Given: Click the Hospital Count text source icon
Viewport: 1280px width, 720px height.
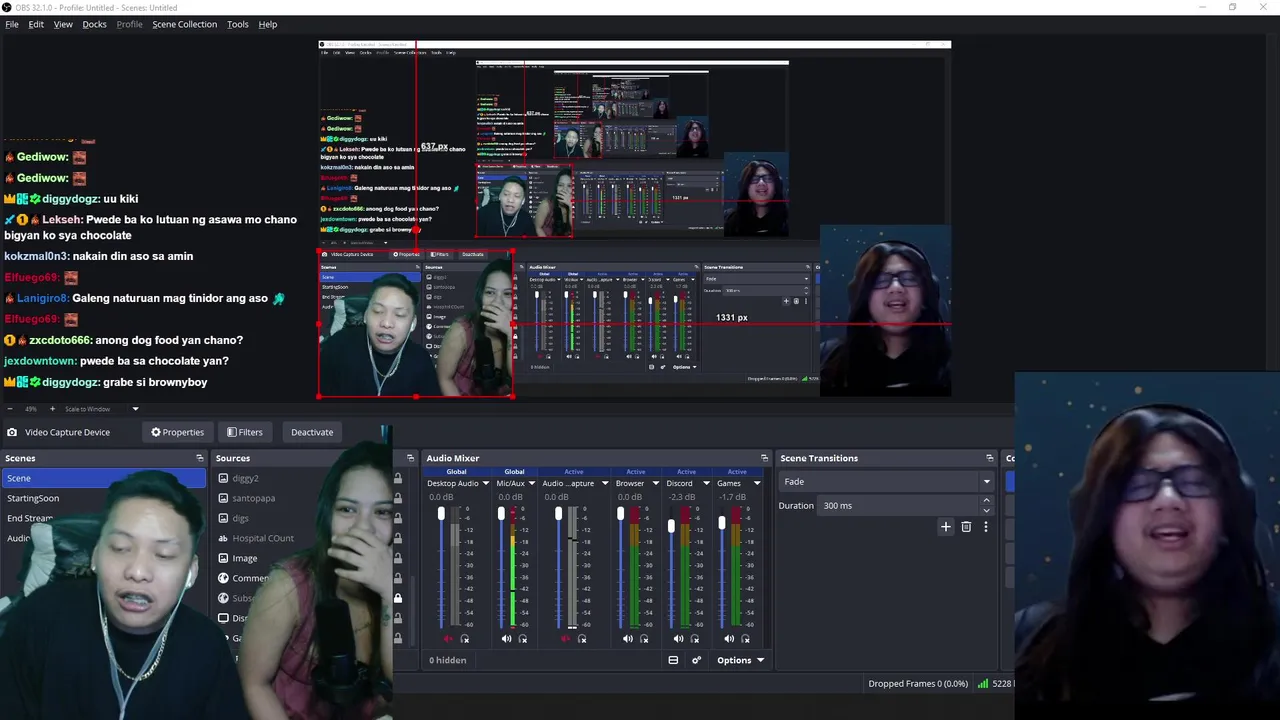Looking at the screenshot, I should coord(223,538).
